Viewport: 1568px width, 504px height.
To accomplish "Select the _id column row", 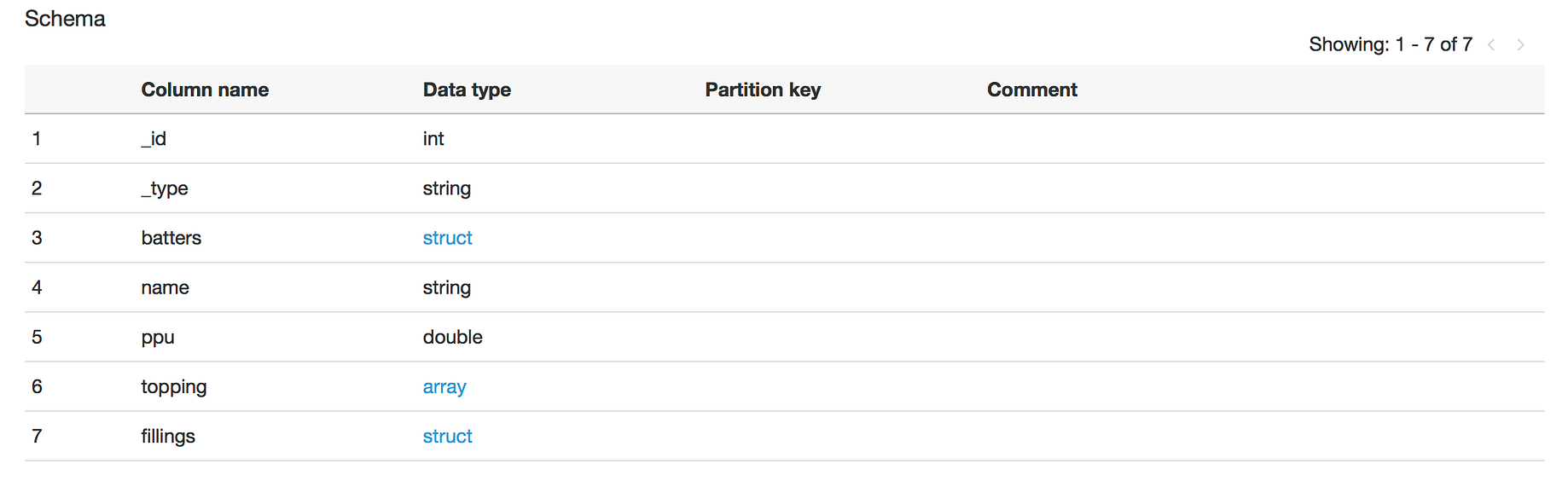I will [x=784, y=139].
